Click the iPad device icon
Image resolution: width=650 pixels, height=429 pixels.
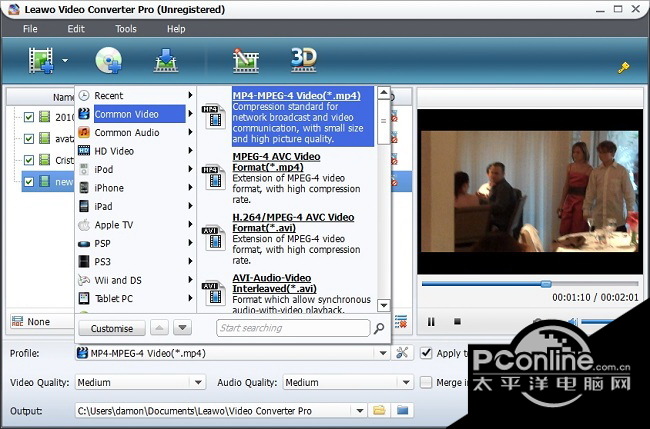(x=84, y=206)
